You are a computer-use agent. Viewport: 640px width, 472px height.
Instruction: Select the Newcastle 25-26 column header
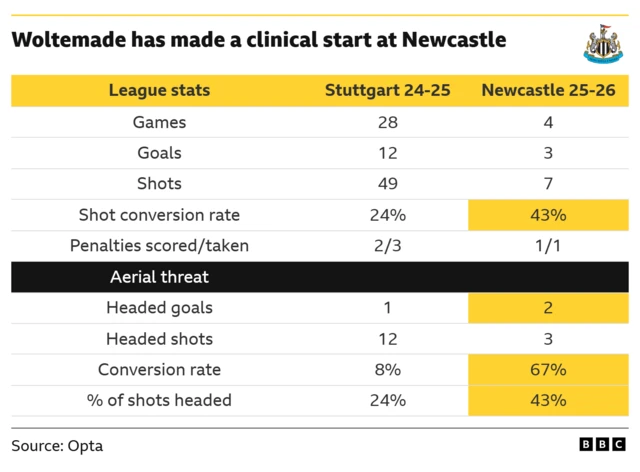[548, 91]
